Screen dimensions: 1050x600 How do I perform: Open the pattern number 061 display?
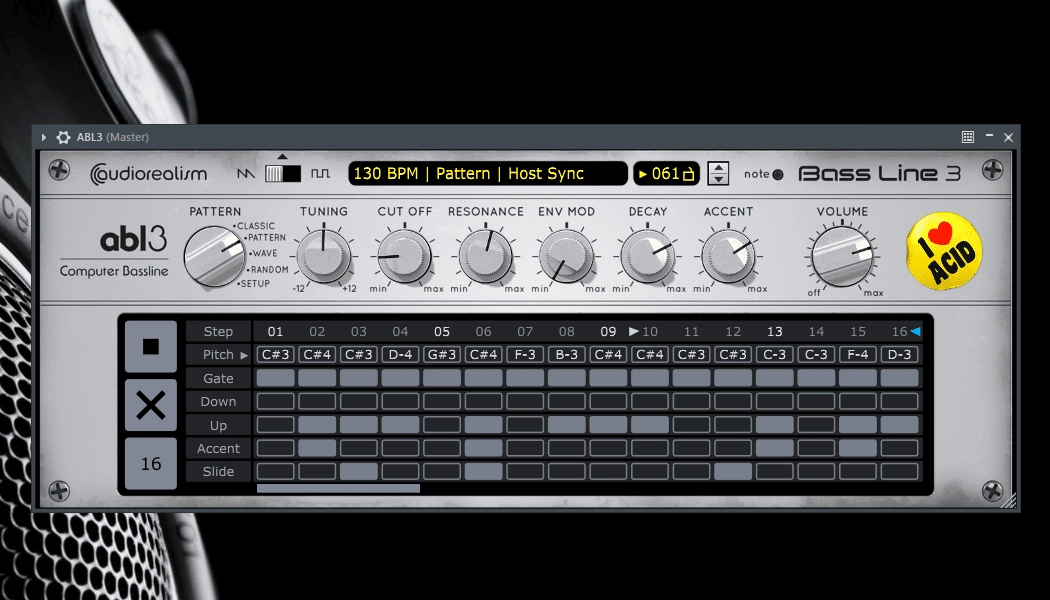click(666, 173)
